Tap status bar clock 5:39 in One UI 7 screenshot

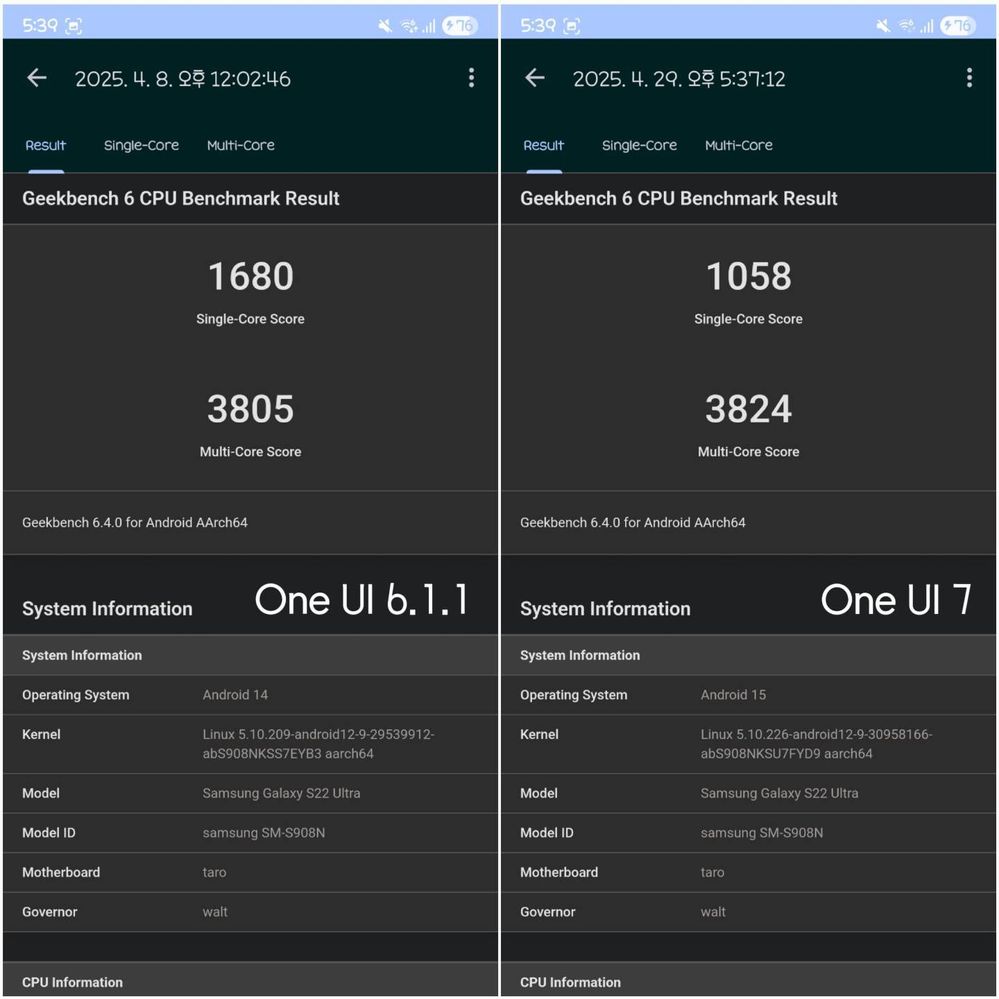click(538, 25)
